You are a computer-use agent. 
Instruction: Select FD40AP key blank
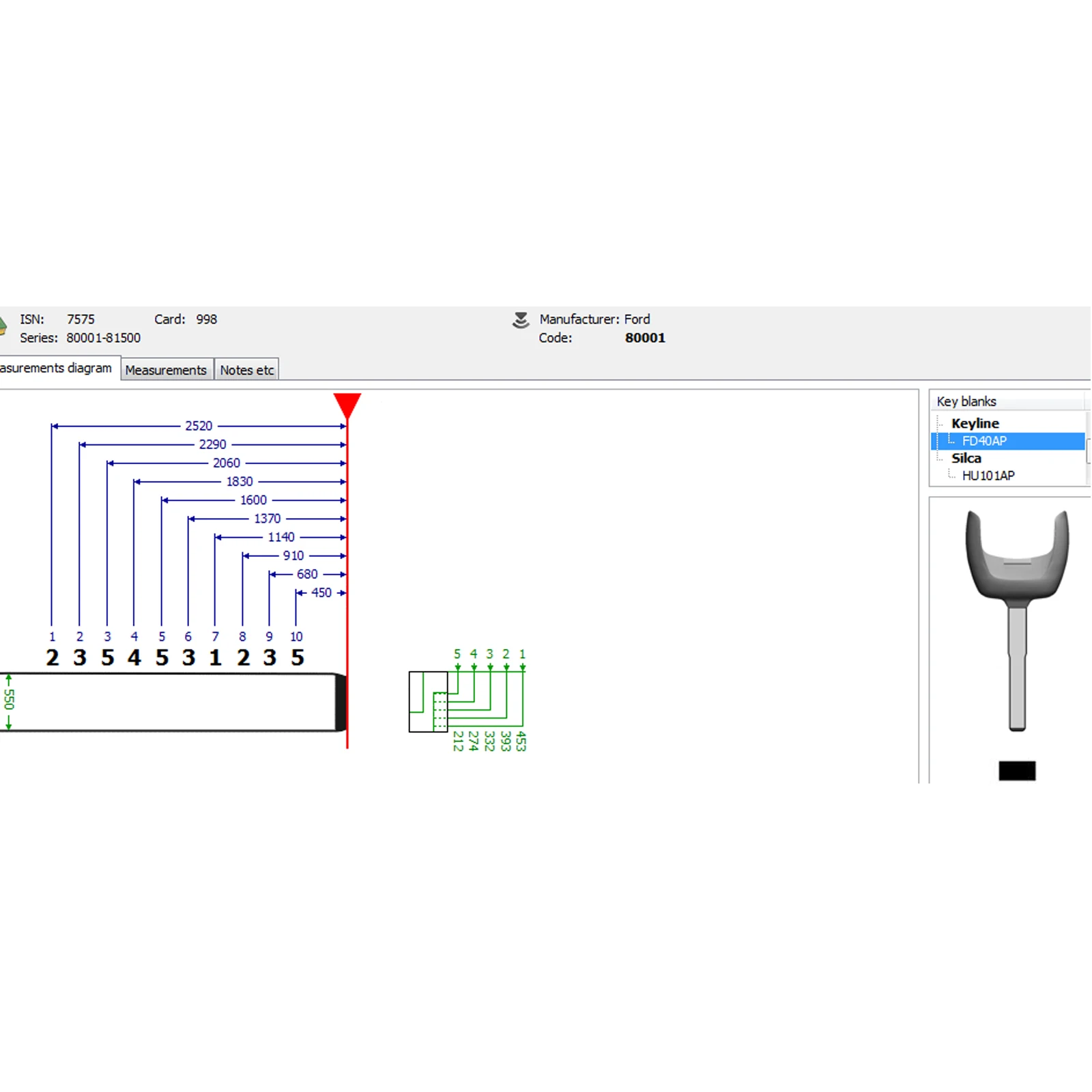[x=984, y=441]
